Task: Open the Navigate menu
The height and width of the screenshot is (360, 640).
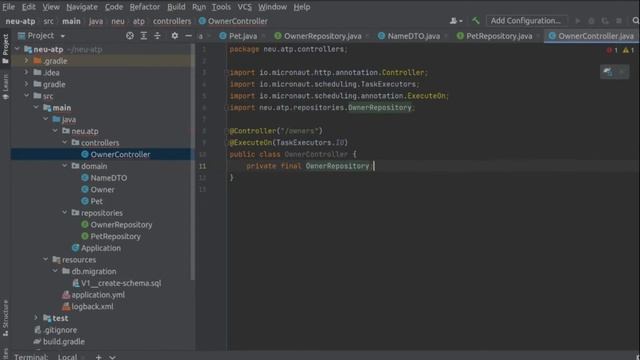Action: point(82,7)
